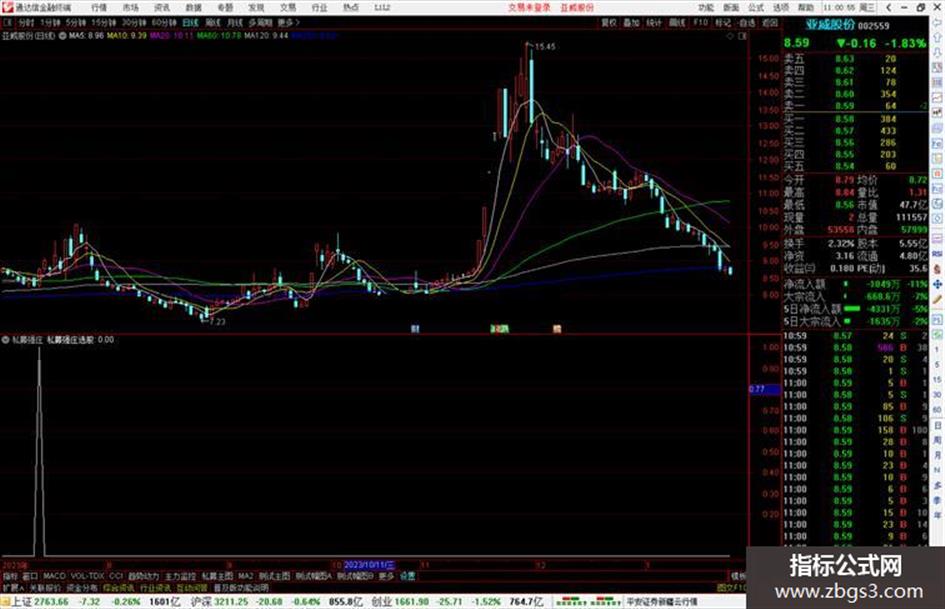Open the 行业 menu
The image size is (945, 609).
pyautogui.click(x=319, y=7)
